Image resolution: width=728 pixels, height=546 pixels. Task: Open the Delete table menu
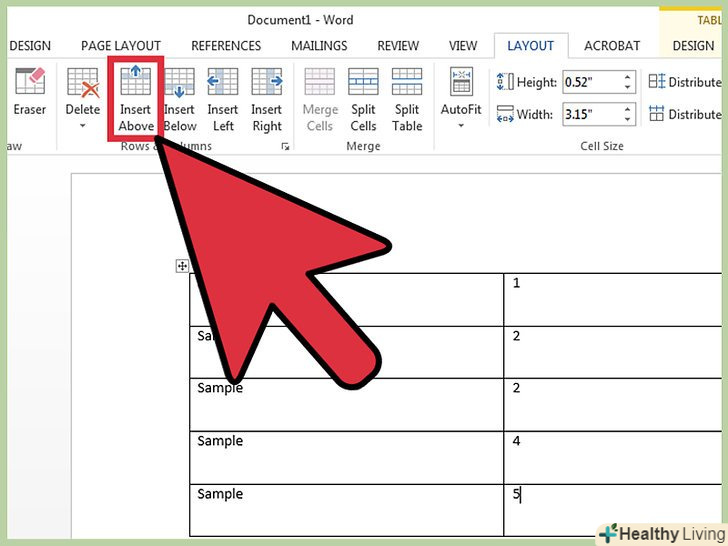coord(83,98)
